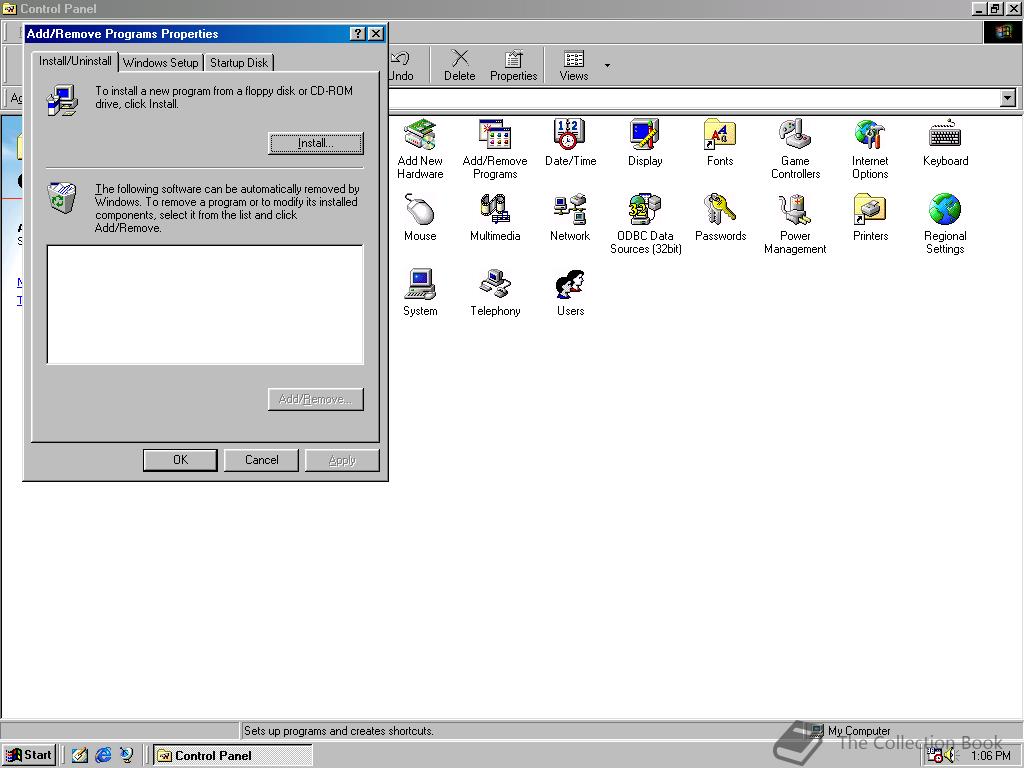Click the Task Scheduler tray icon
This screenshot has height=768, width=1024.
pos(935,756)
